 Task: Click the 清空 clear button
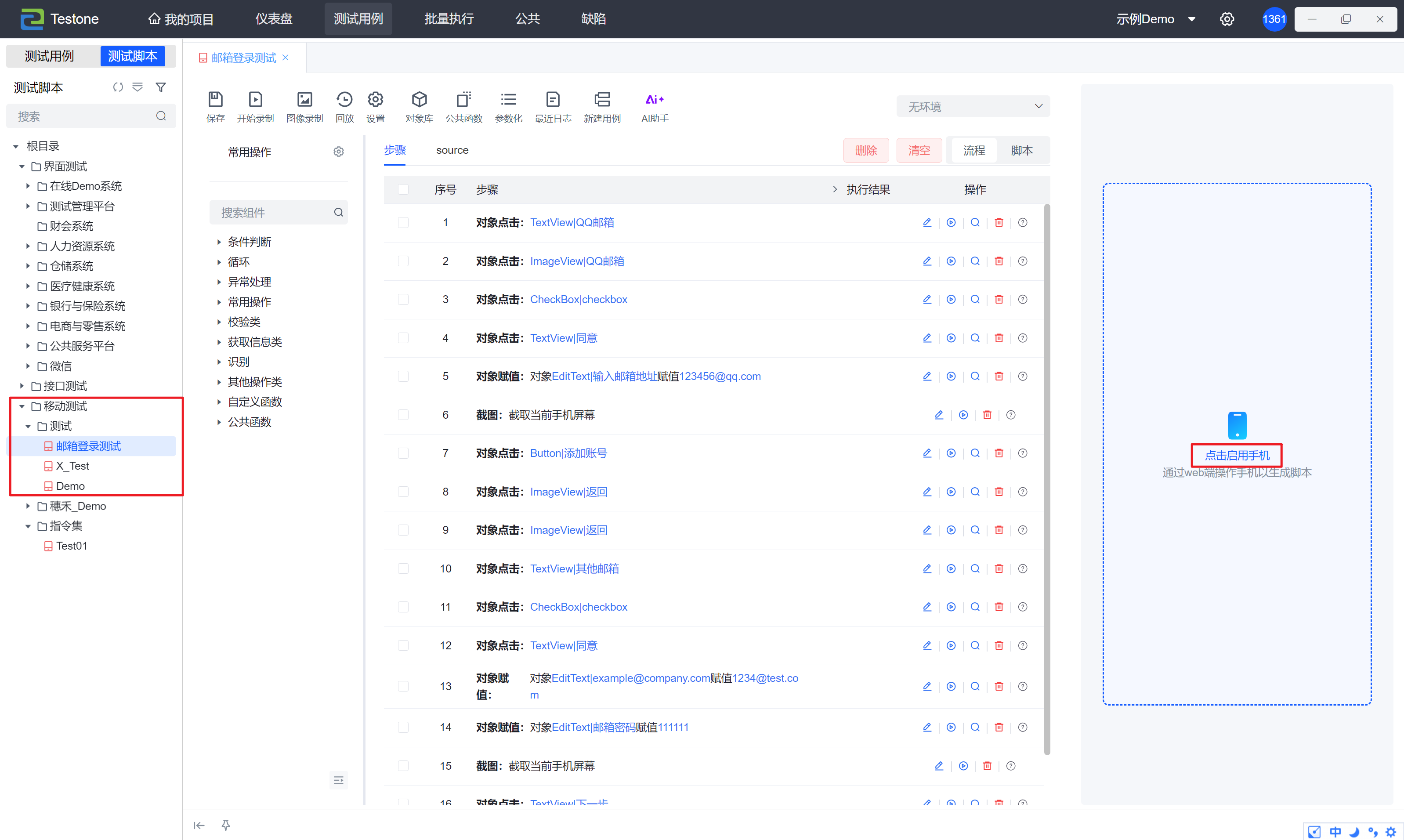(x=919, y=151)
